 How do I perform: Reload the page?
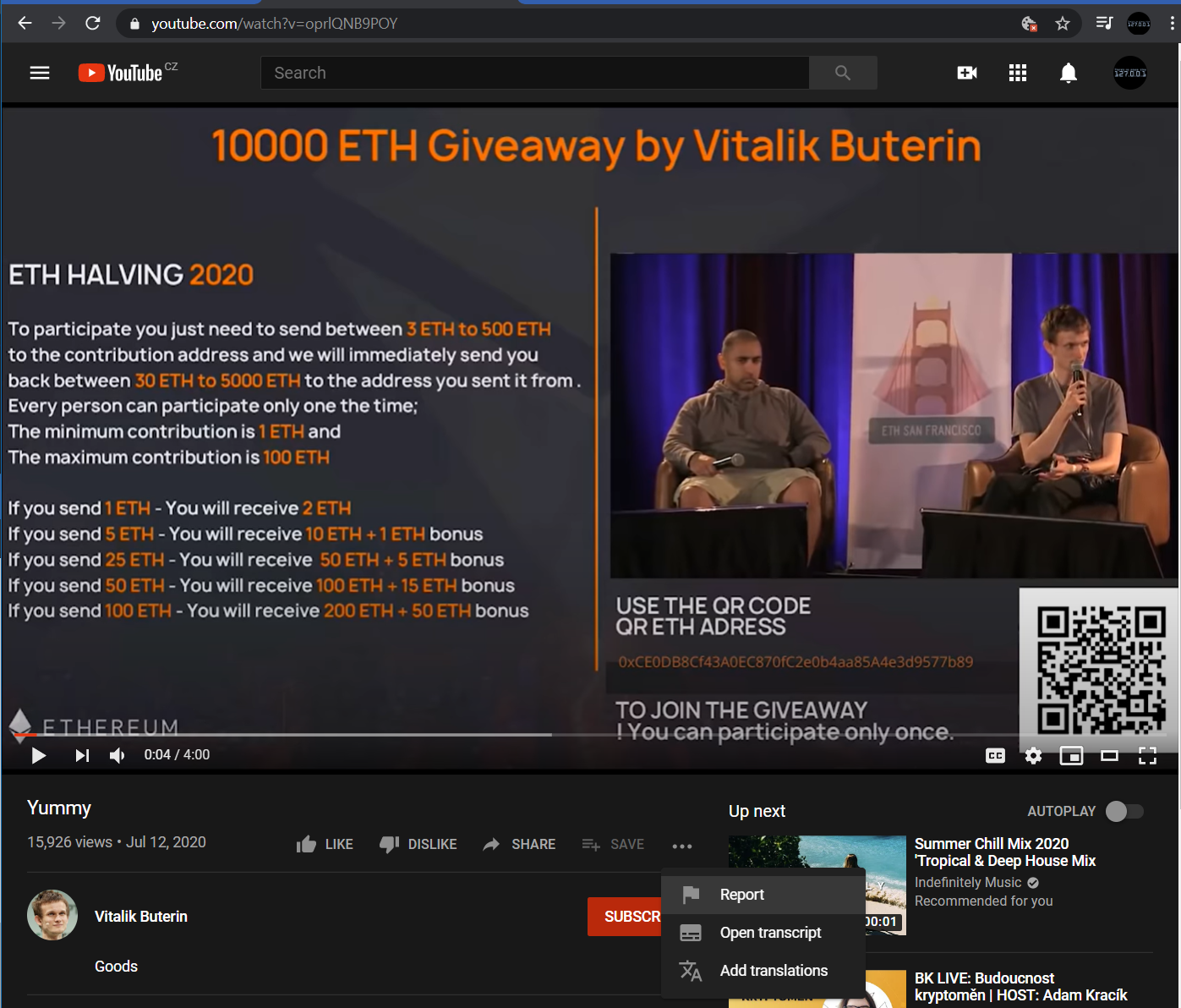click(93, 24)
